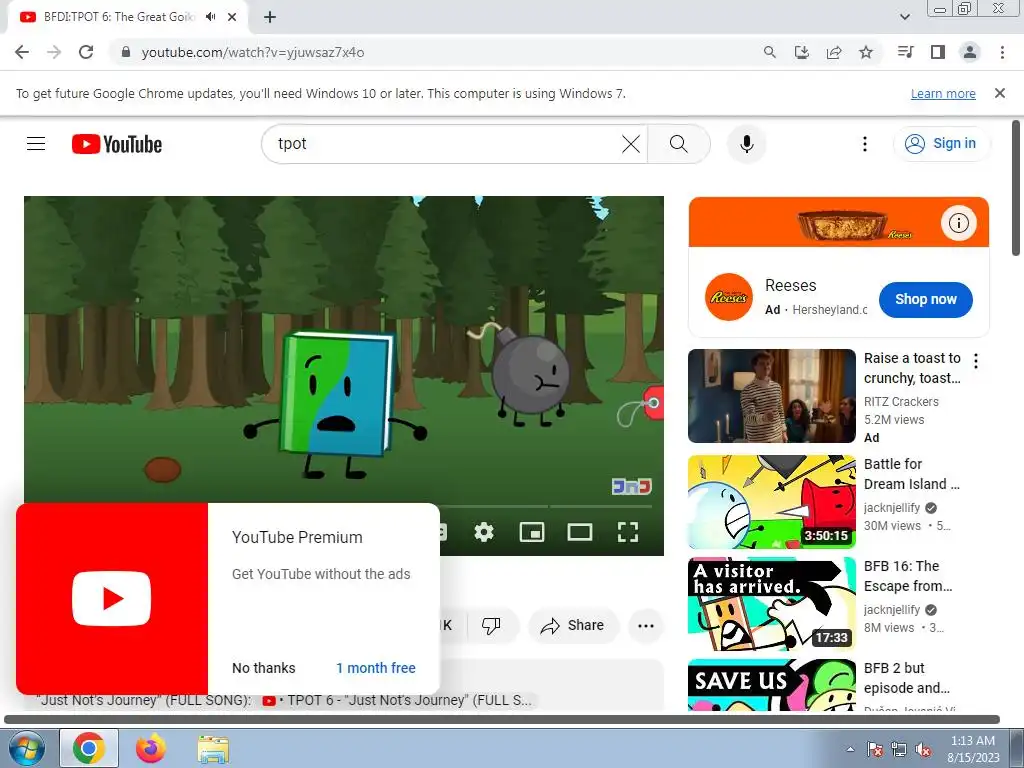The height and width of the screenshot is (768, 1024).
Task: Open the ad info icon on the Reeses banner
Action: (x=959, y=223)
